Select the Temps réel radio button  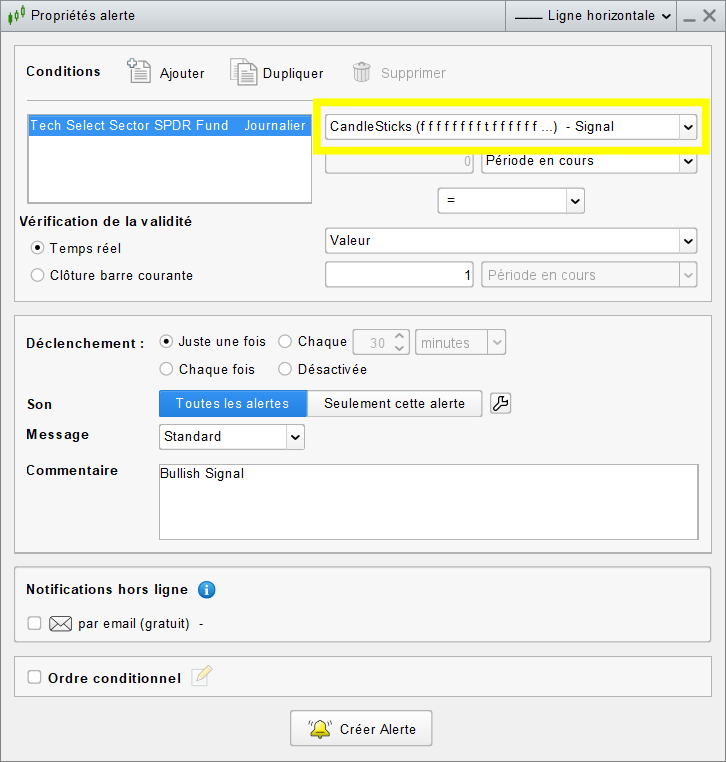tap(38, 248)
